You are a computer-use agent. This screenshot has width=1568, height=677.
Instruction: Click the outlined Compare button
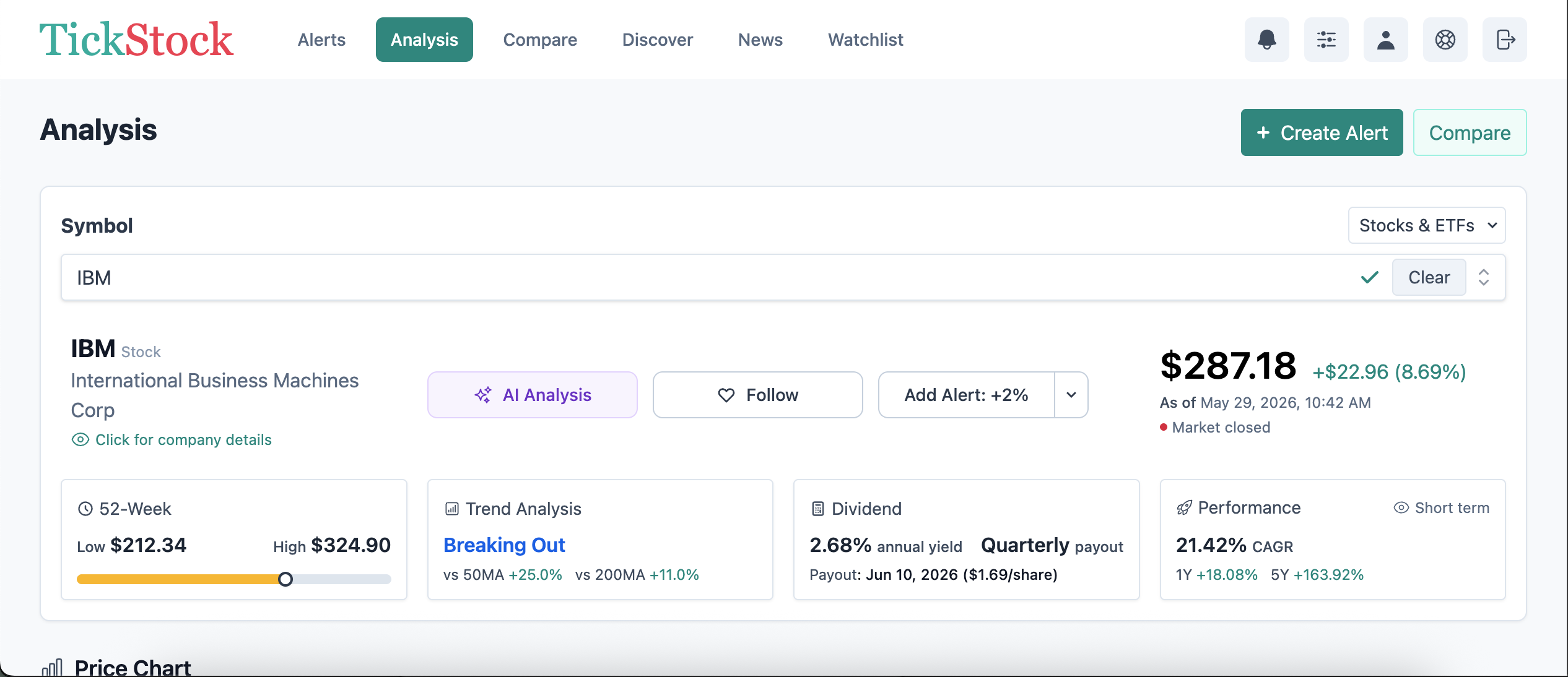(1470, 132)
